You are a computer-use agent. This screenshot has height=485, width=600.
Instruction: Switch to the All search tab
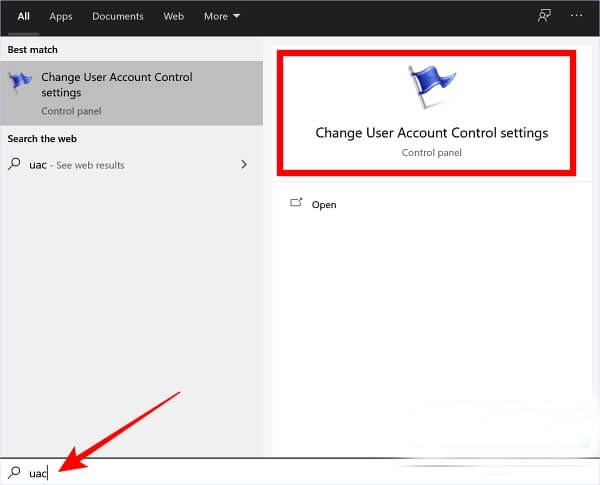(x=23, y=16)
